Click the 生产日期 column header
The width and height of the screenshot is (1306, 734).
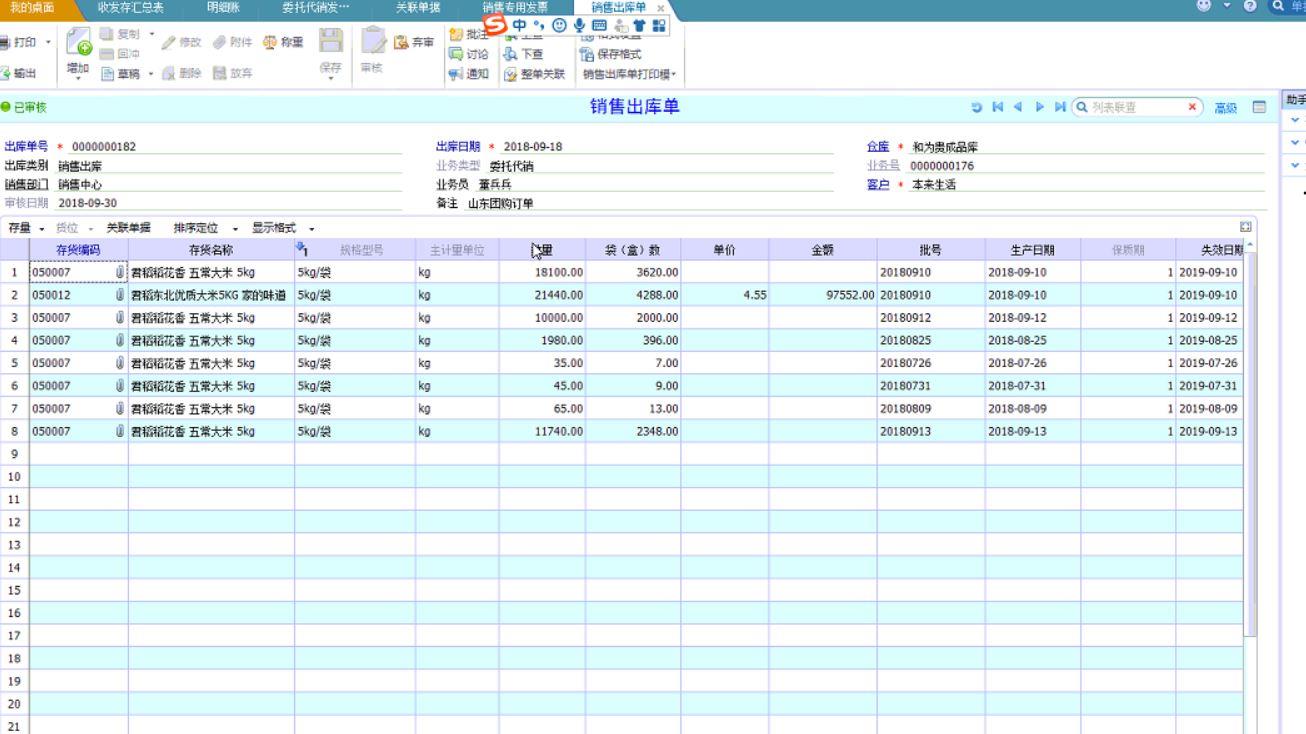1033,249
